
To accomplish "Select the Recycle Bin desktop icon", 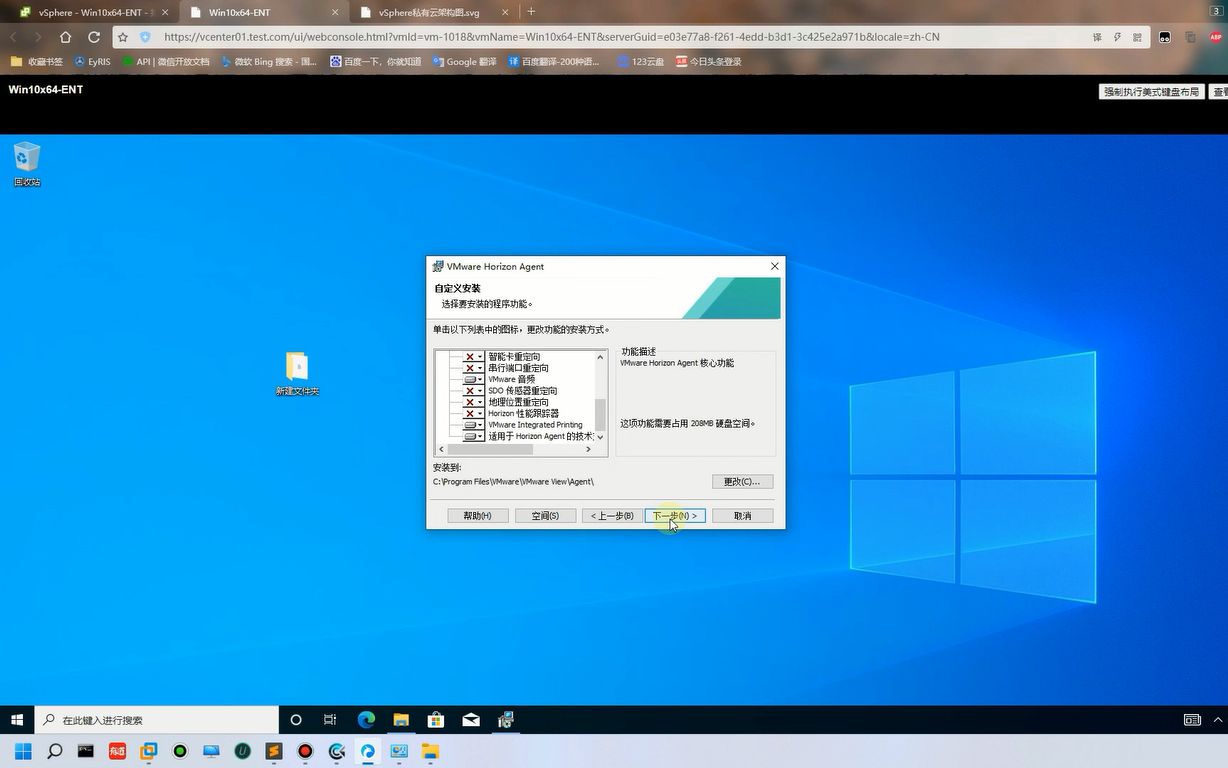I will (x=27, y=164).
